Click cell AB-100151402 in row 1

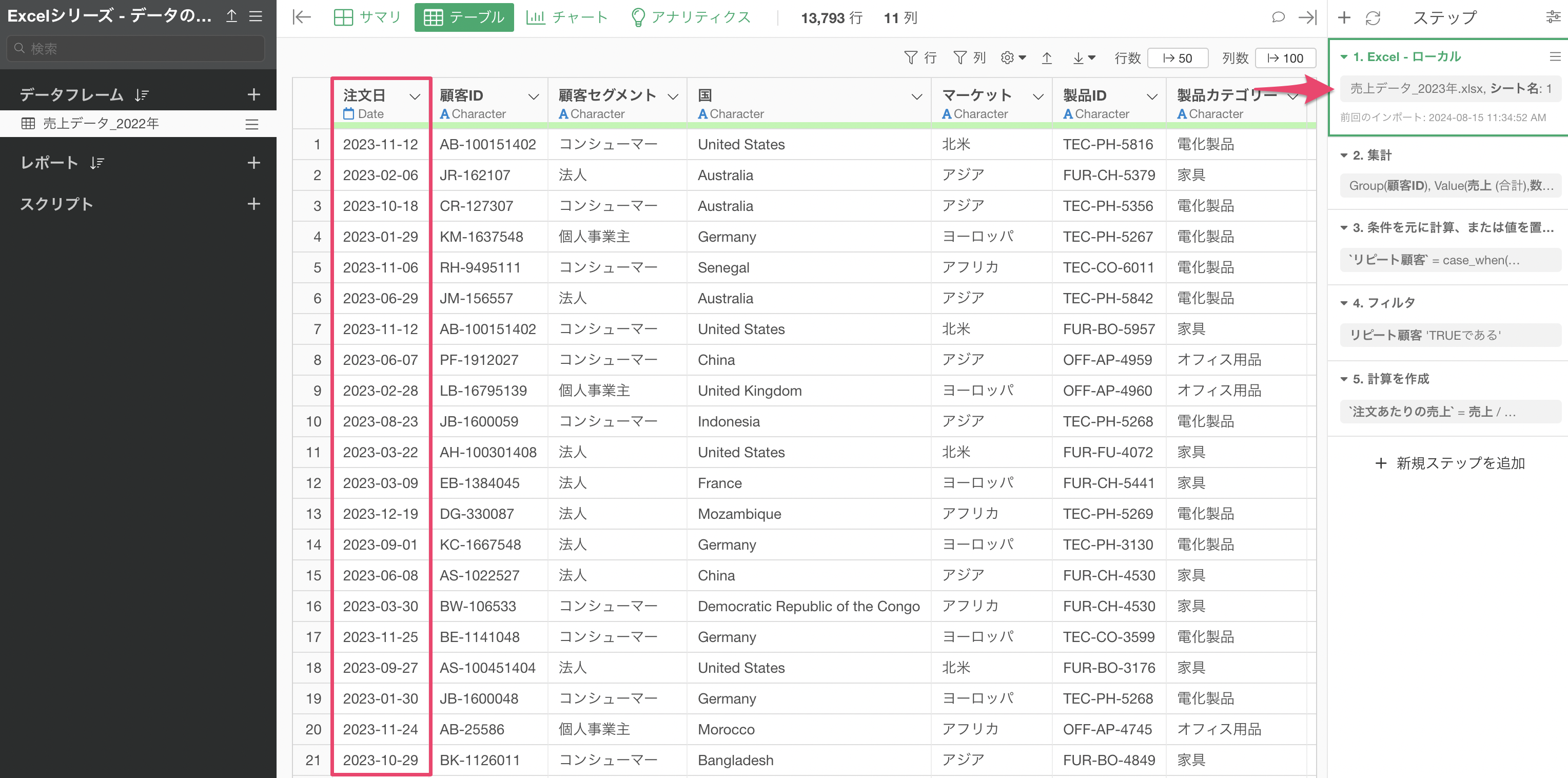487,144
